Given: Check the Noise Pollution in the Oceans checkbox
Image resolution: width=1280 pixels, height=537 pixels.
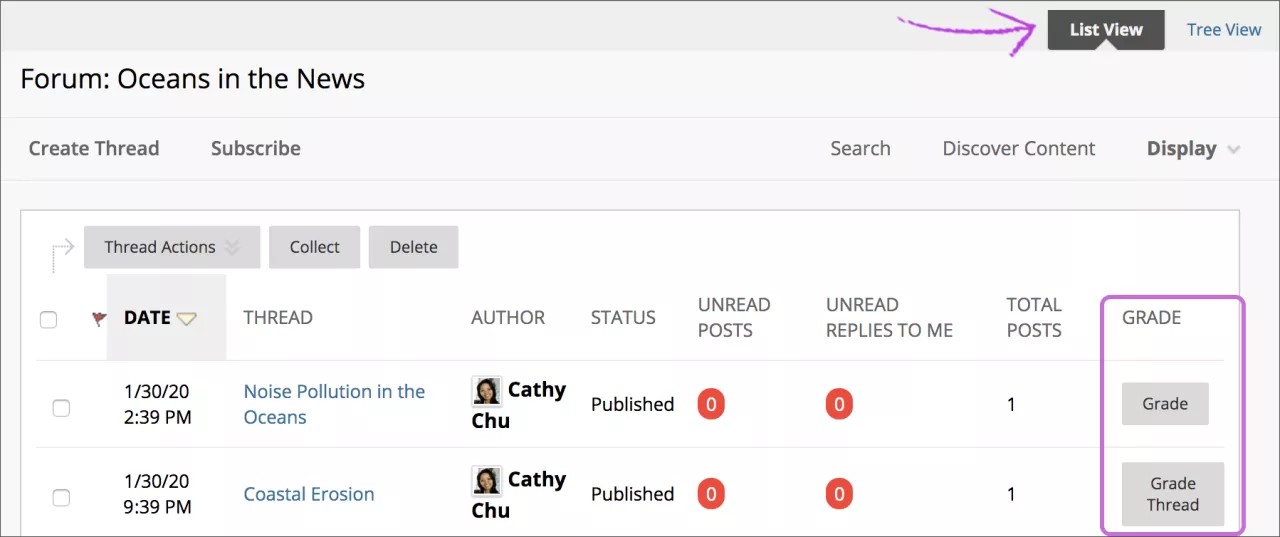Looking at the screenshot, I should pyautogui.click(x=61, y=407).
